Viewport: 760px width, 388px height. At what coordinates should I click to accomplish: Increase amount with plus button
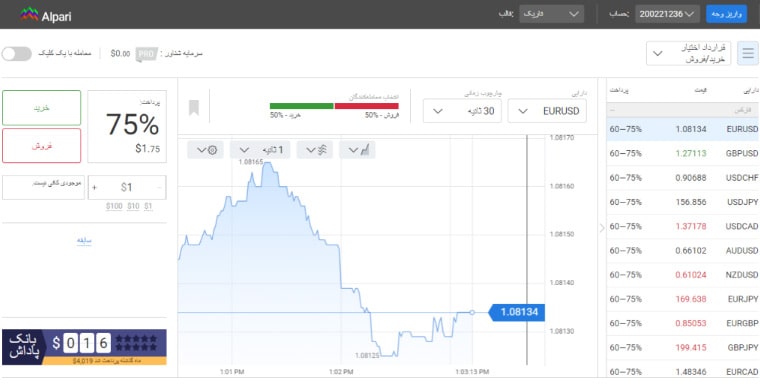pyautogui.click(x=94, y=187)
